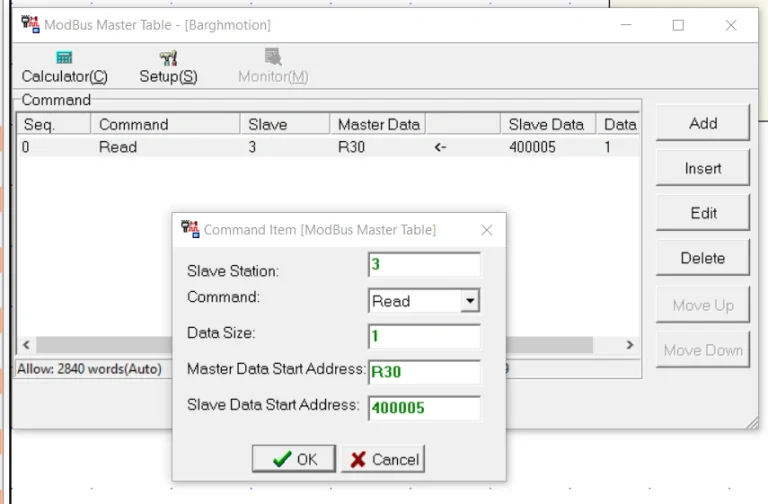The width and height of the screenshot is (768, 504).
Task: Click the Command column header
Action: click(x=166, y=124)
